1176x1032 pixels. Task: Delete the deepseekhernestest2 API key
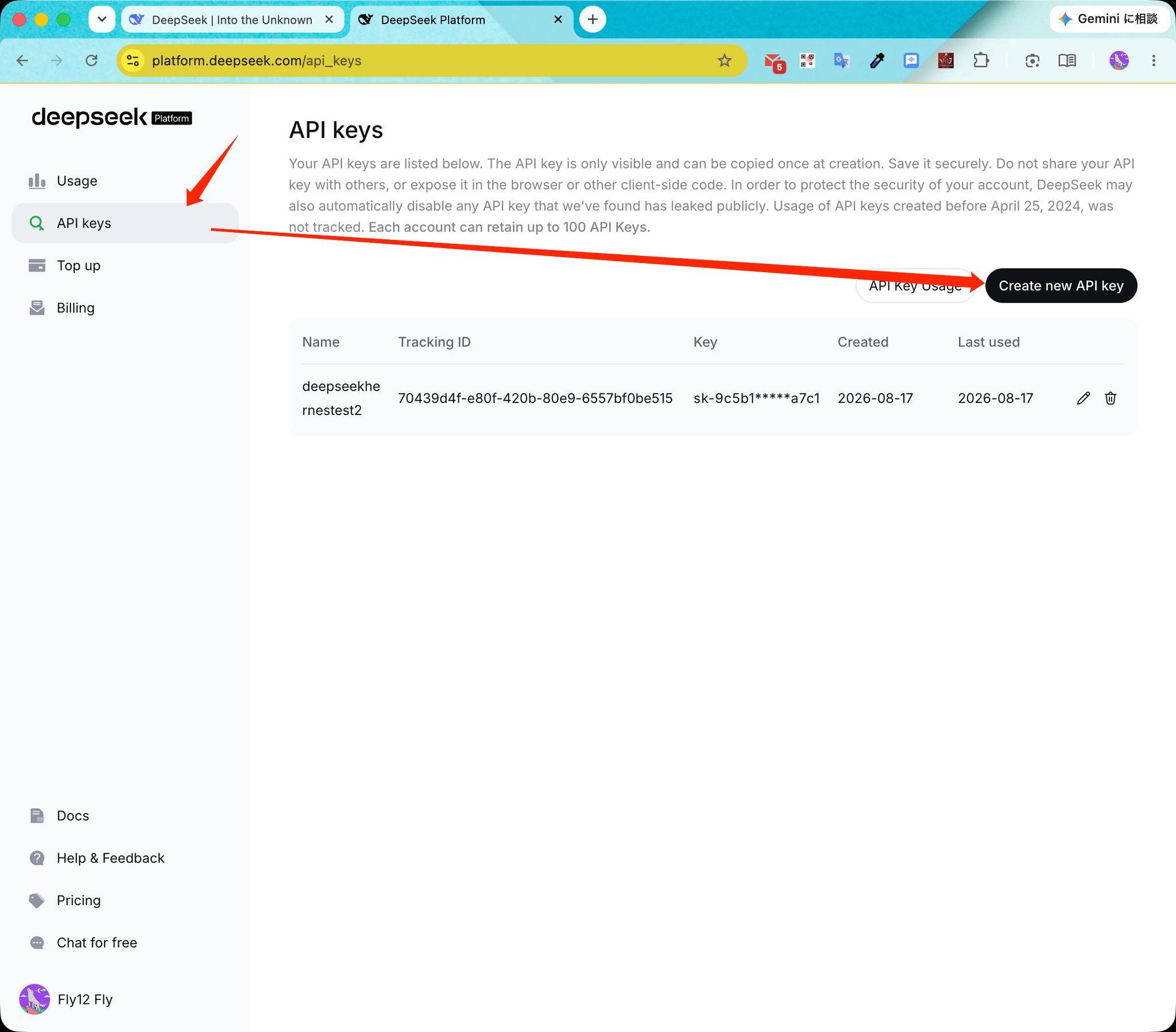pos(1111,398)
